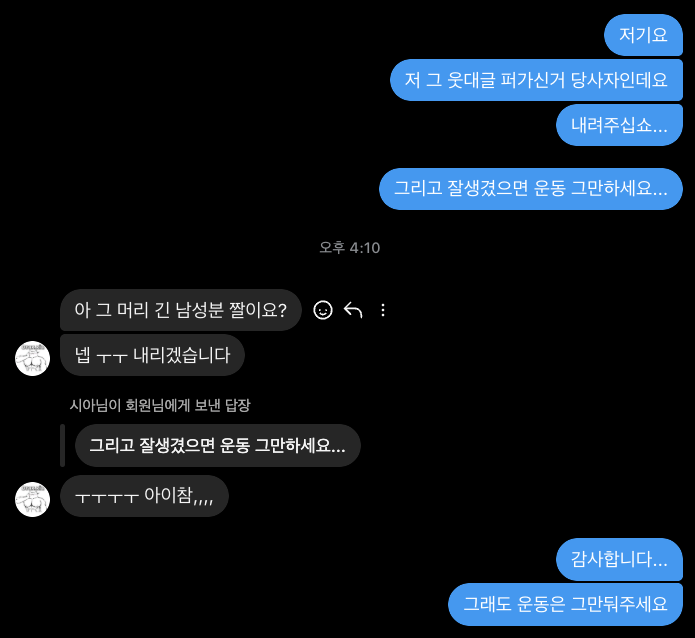This screenshot has height=638, width=695.
Task: Select message 아 그 머리 긴 남성분 짤이요?
Action: pos(181,310)
